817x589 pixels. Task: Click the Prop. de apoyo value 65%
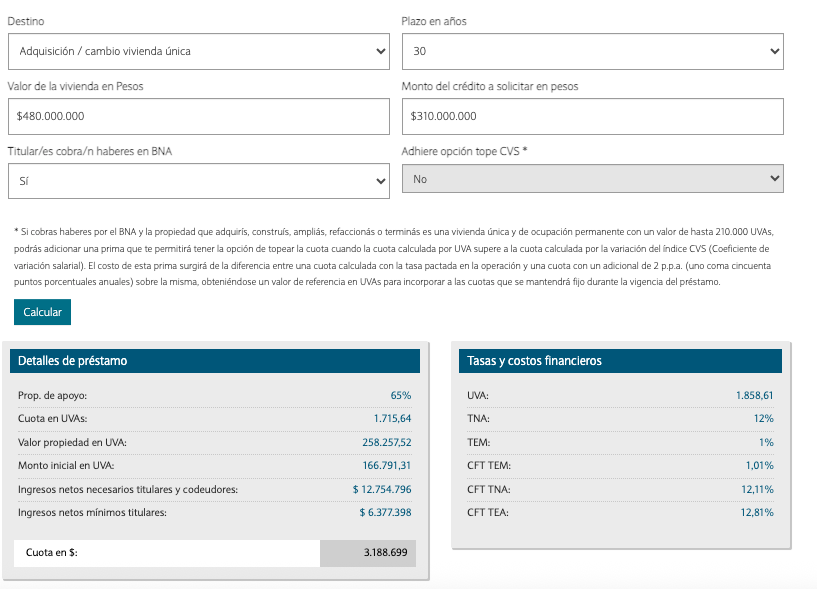pyautogui.click(x=401, y=396)
